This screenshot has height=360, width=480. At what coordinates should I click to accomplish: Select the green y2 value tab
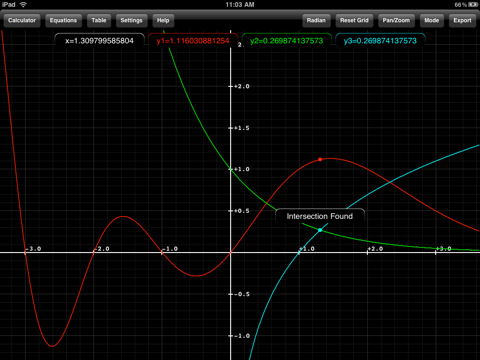click(287, 41)
